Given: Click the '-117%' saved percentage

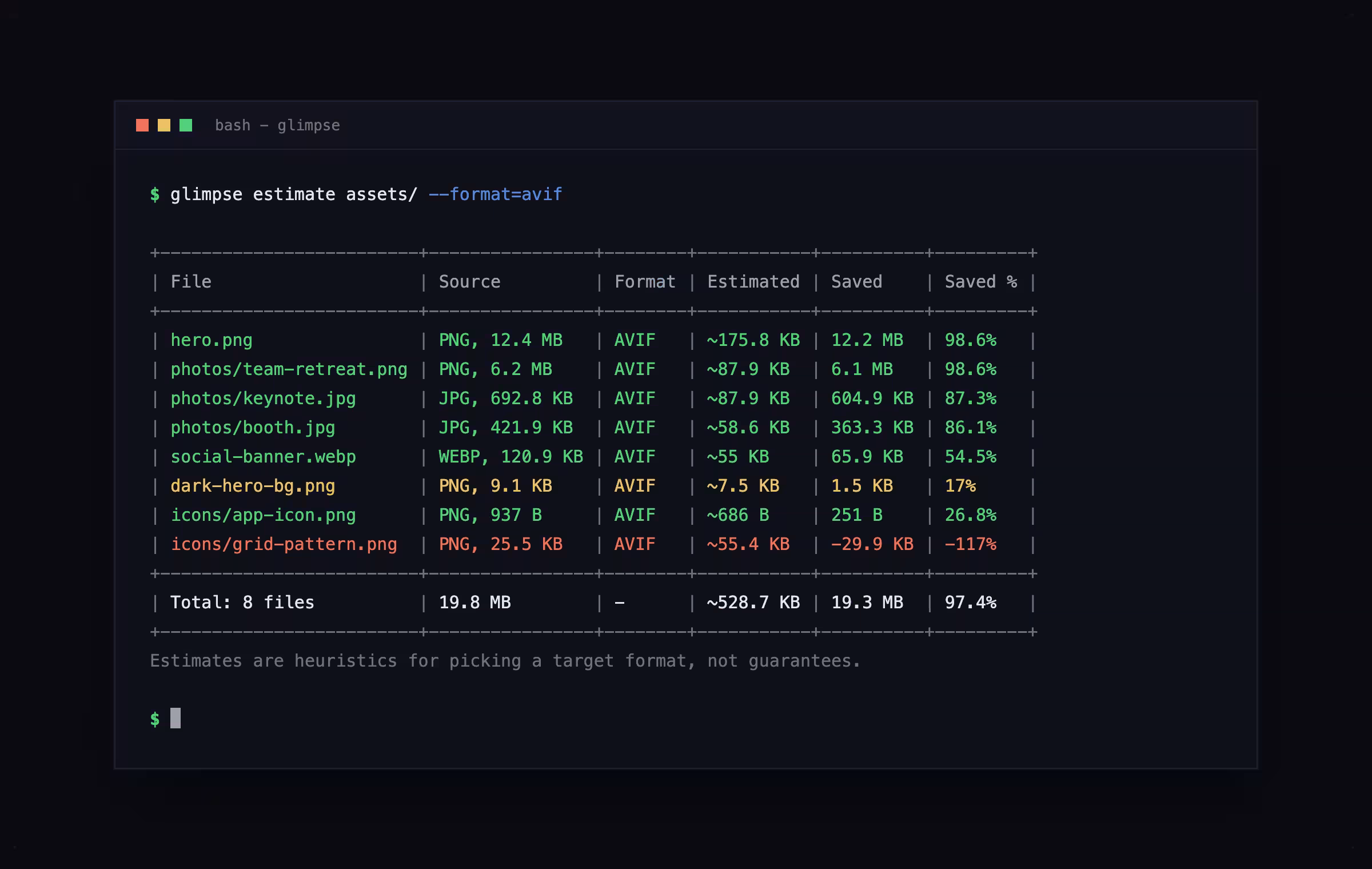Looking at the screenshot, I should pos(971,544).
